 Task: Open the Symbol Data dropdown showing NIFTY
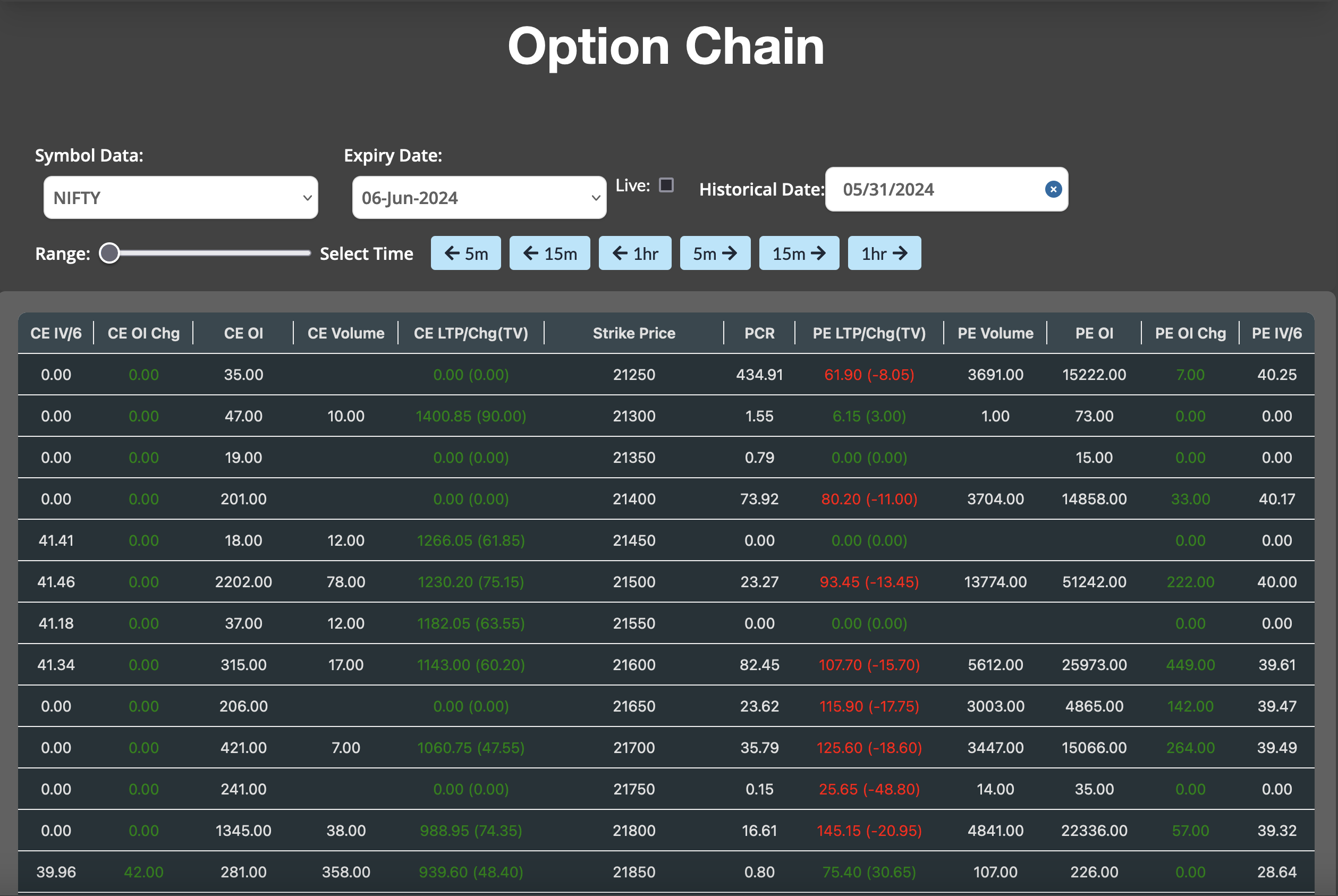pyautogui.click(x=181, y=197)
